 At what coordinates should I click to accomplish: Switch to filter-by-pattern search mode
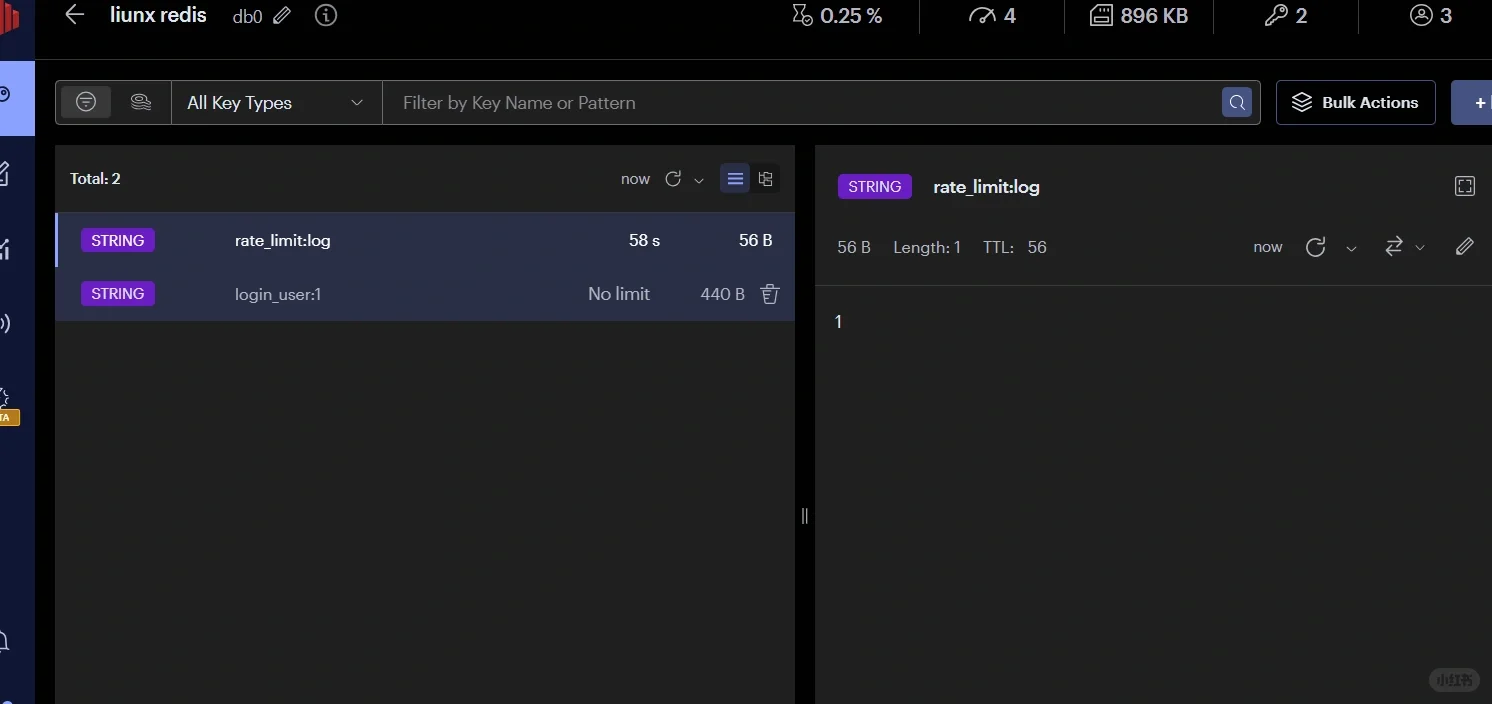point(86,102)
